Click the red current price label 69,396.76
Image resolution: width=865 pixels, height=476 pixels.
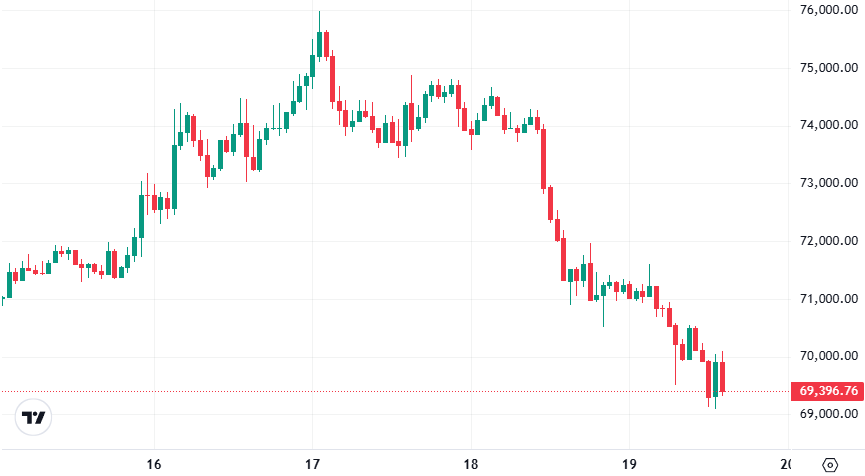point(826,391)
